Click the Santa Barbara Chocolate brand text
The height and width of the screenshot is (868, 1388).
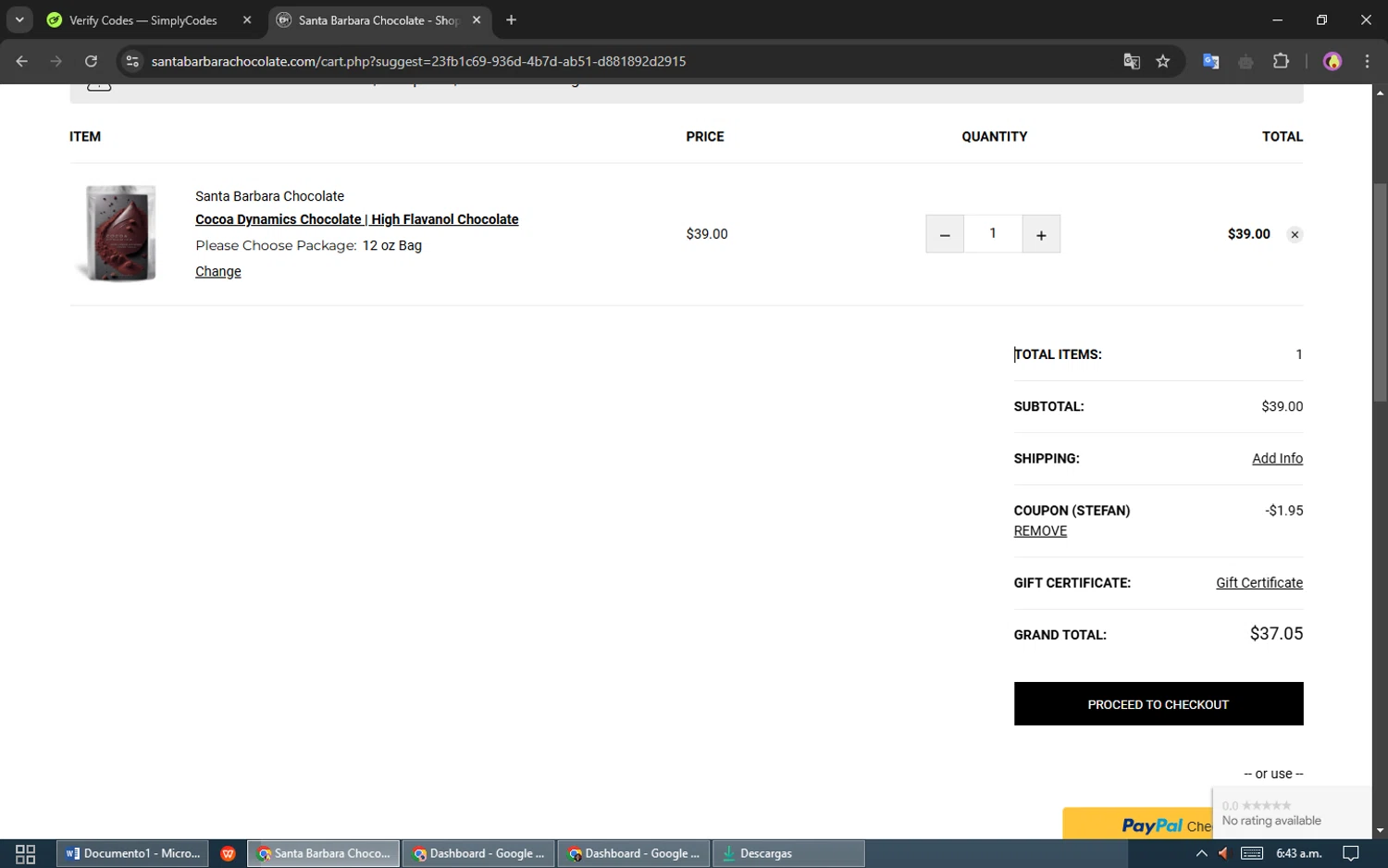[269, 196]
